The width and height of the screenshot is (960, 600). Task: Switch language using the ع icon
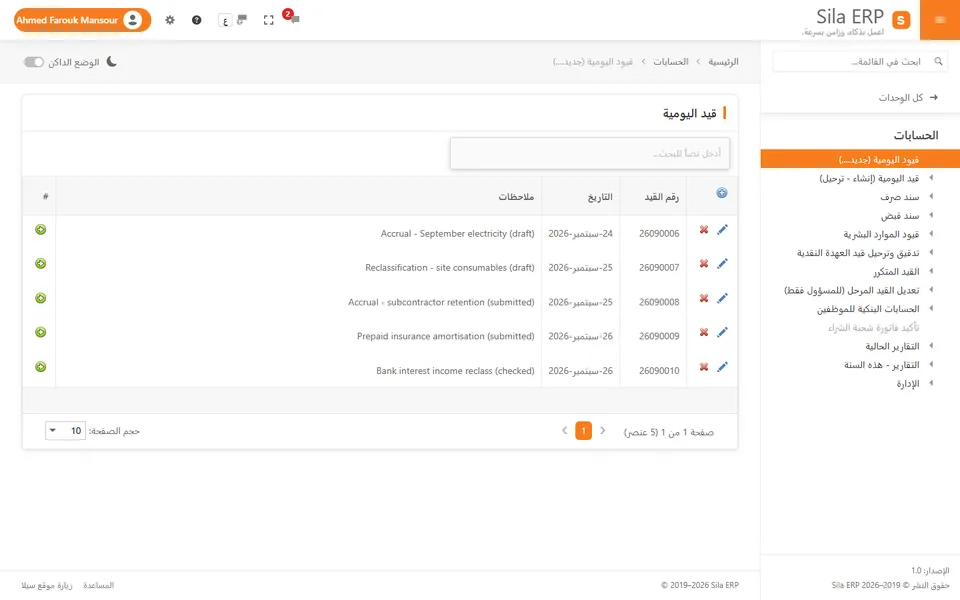(x=225, y=20)
